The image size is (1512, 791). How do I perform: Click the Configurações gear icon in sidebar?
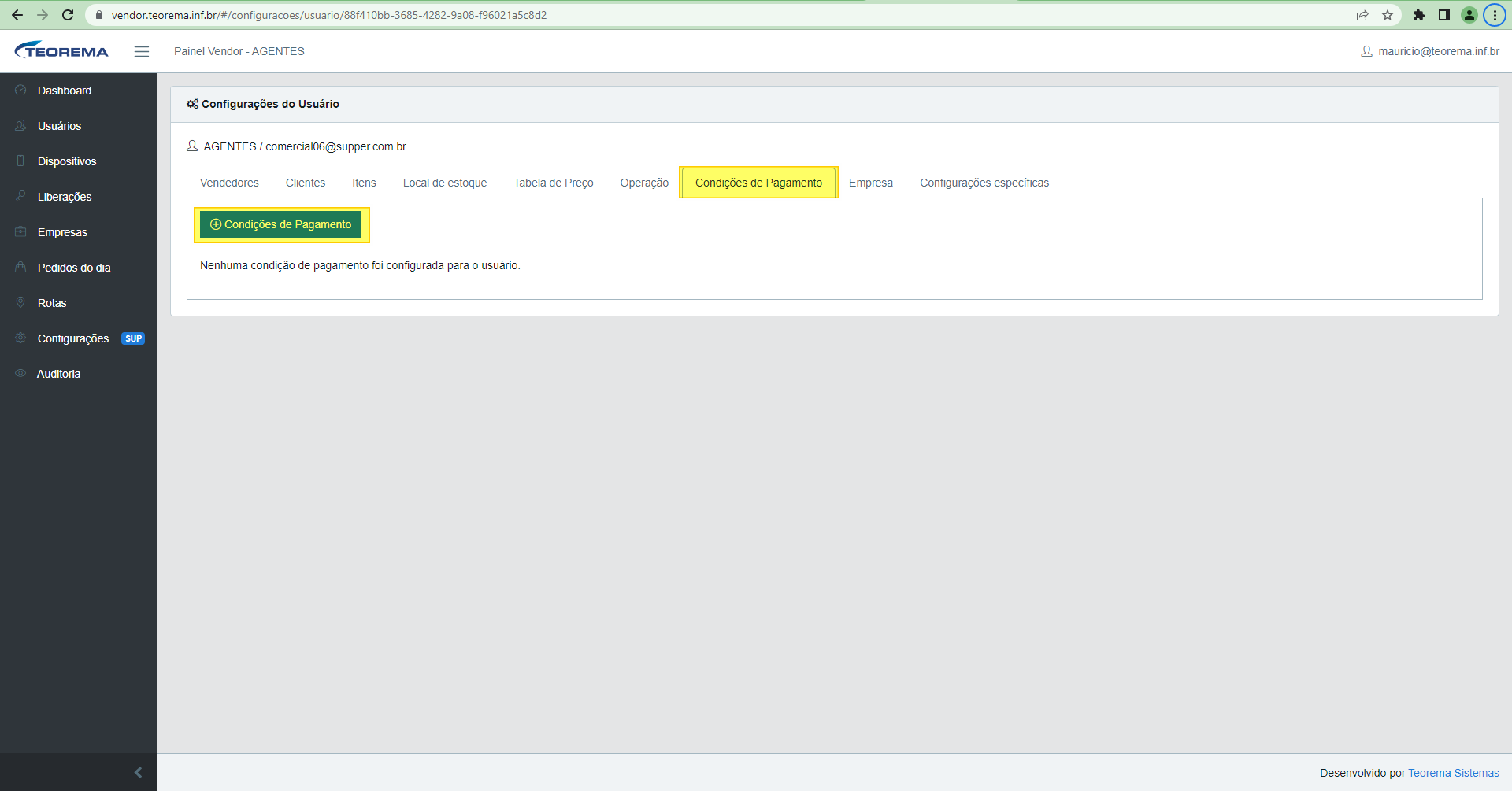coord(20,338)
